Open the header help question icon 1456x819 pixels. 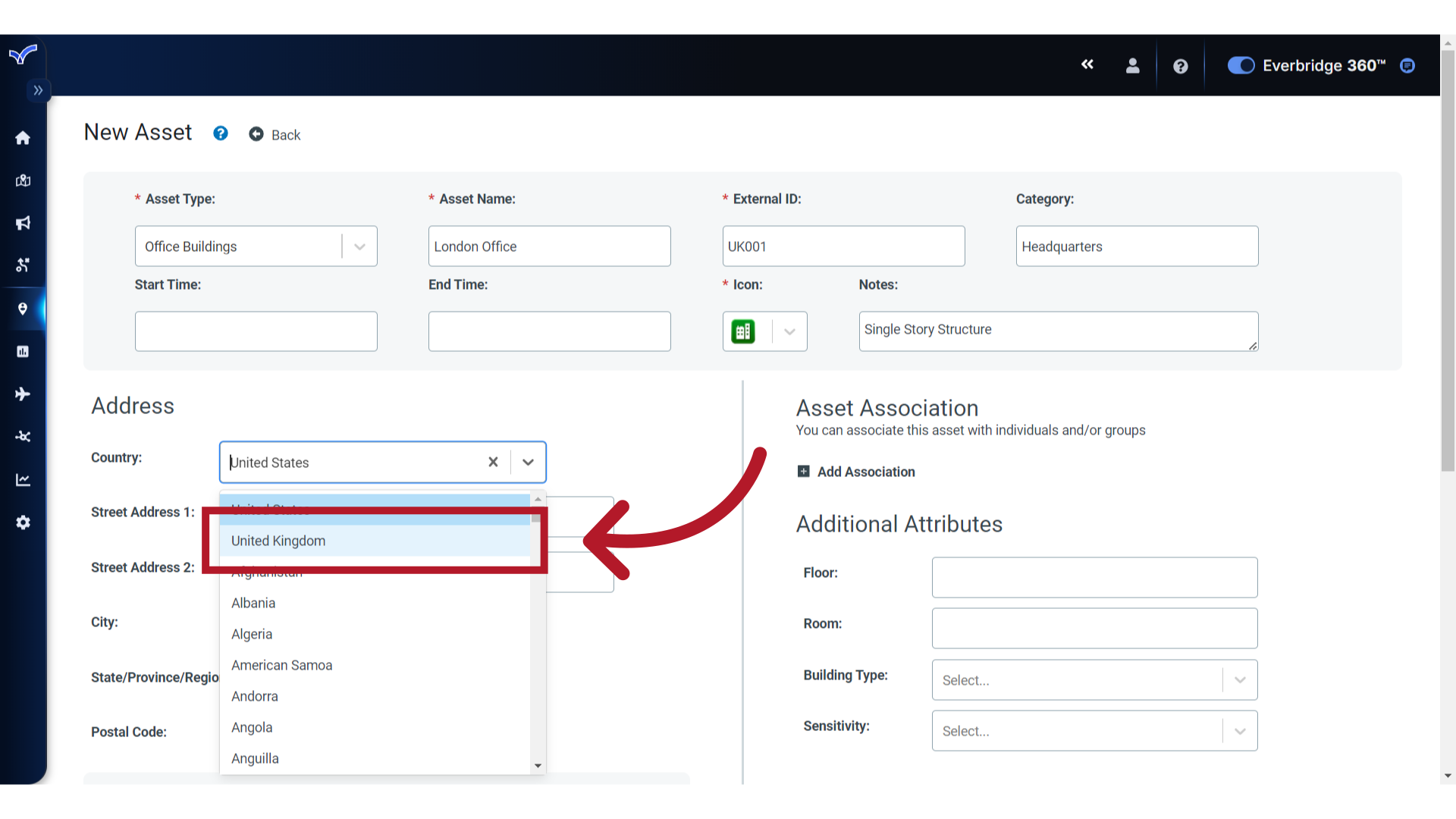1180,67
